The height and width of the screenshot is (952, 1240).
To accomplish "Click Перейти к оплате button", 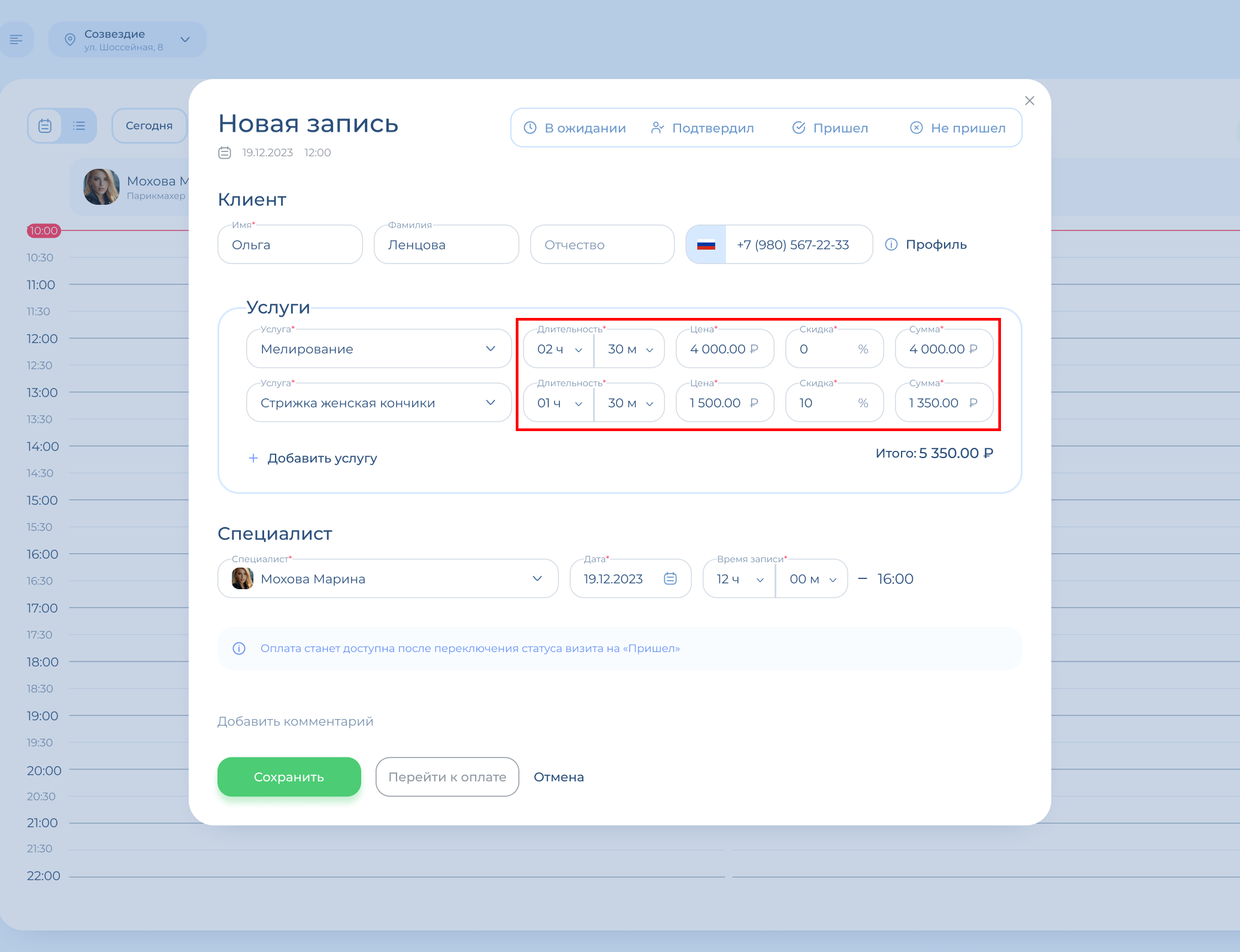I will point(447,777).
